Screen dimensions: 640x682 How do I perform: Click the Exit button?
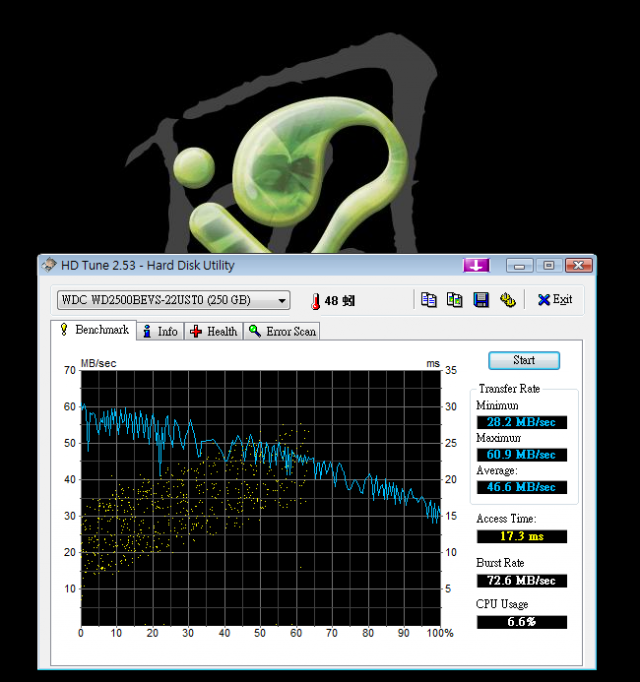[555, 299]
